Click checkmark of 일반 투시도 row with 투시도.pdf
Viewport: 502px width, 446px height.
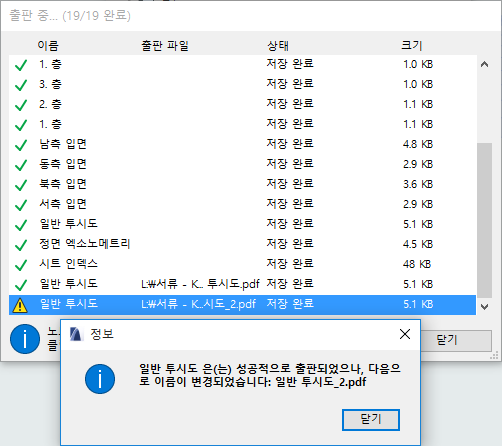point(21,285)
